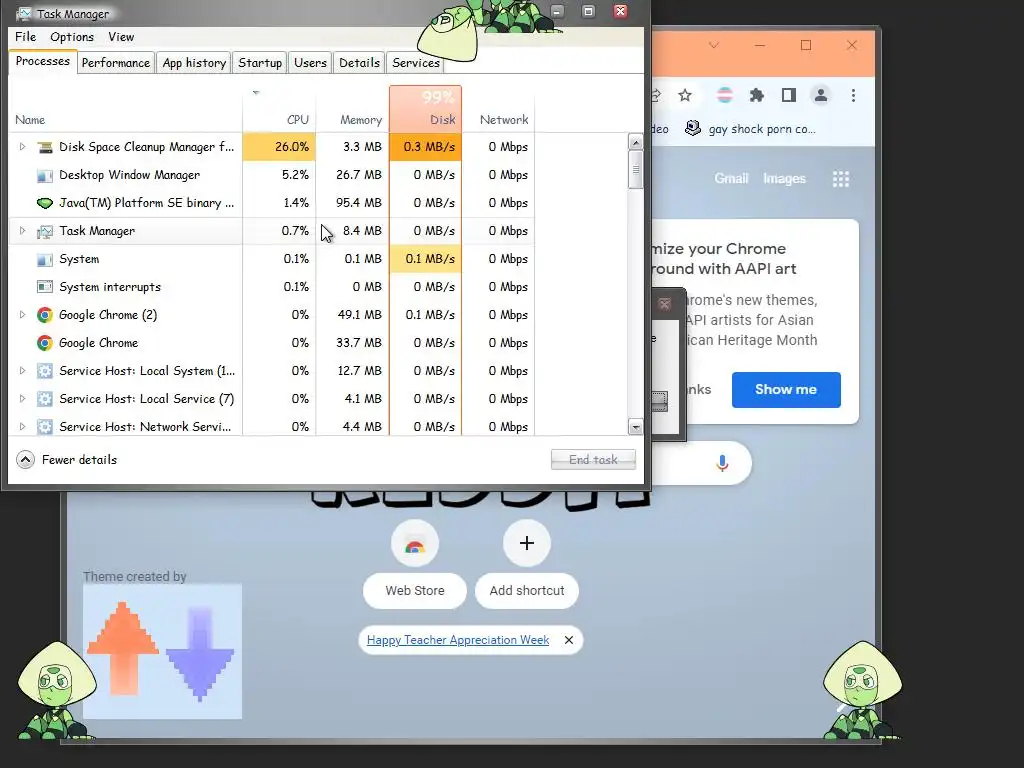1024x768 pixels.
Task: Click the single Google Chrome process icon
Action: 44,343
